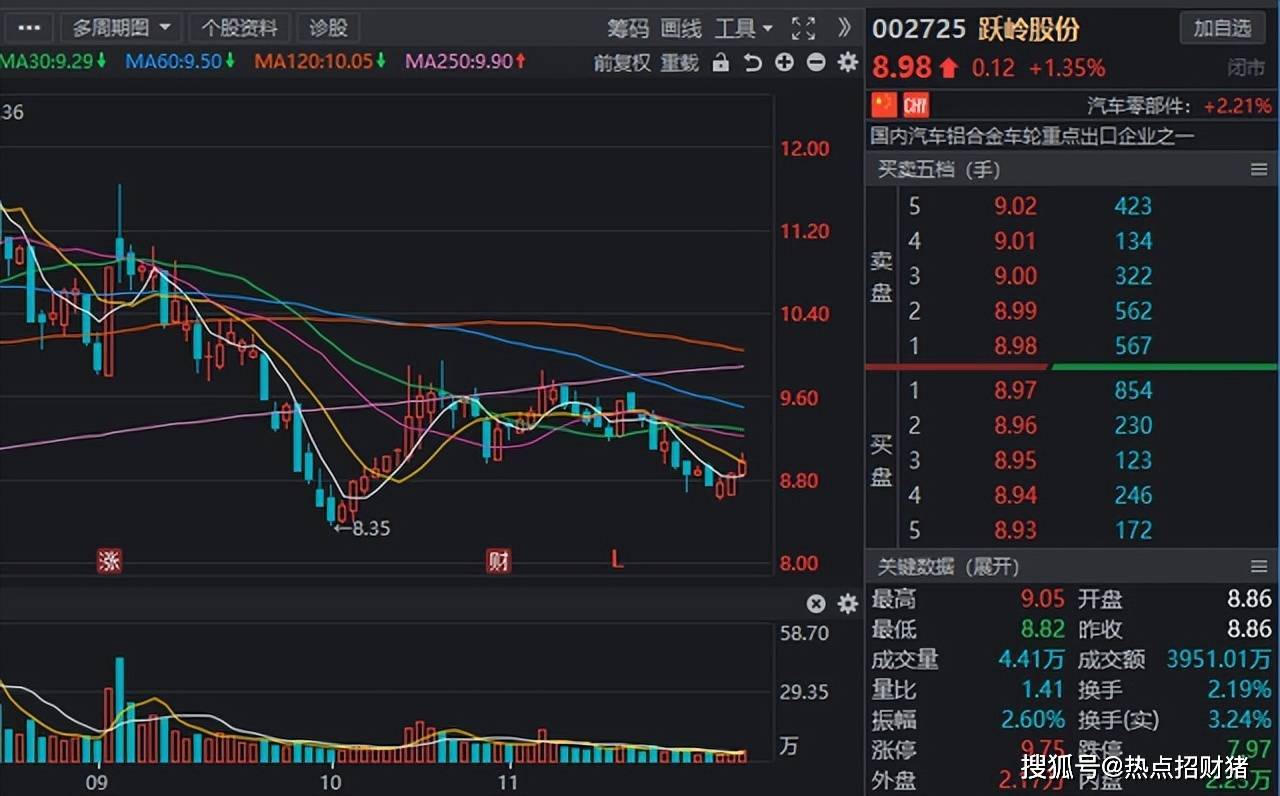
Task: Click the 成交量 value 4.41万
Action: pyautogui.click(x=1031, y=659)
